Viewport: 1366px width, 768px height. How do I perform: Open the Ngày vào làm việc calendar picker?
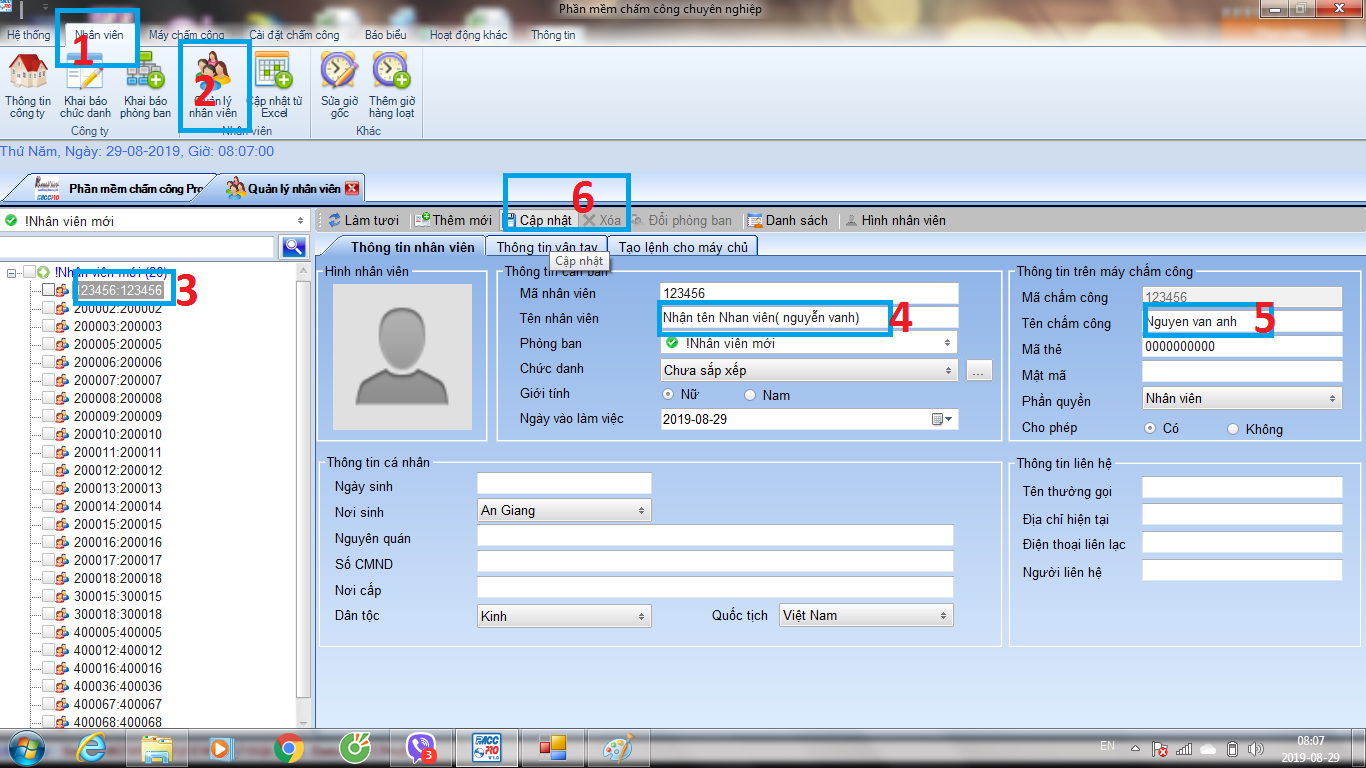tap(942, 420)
